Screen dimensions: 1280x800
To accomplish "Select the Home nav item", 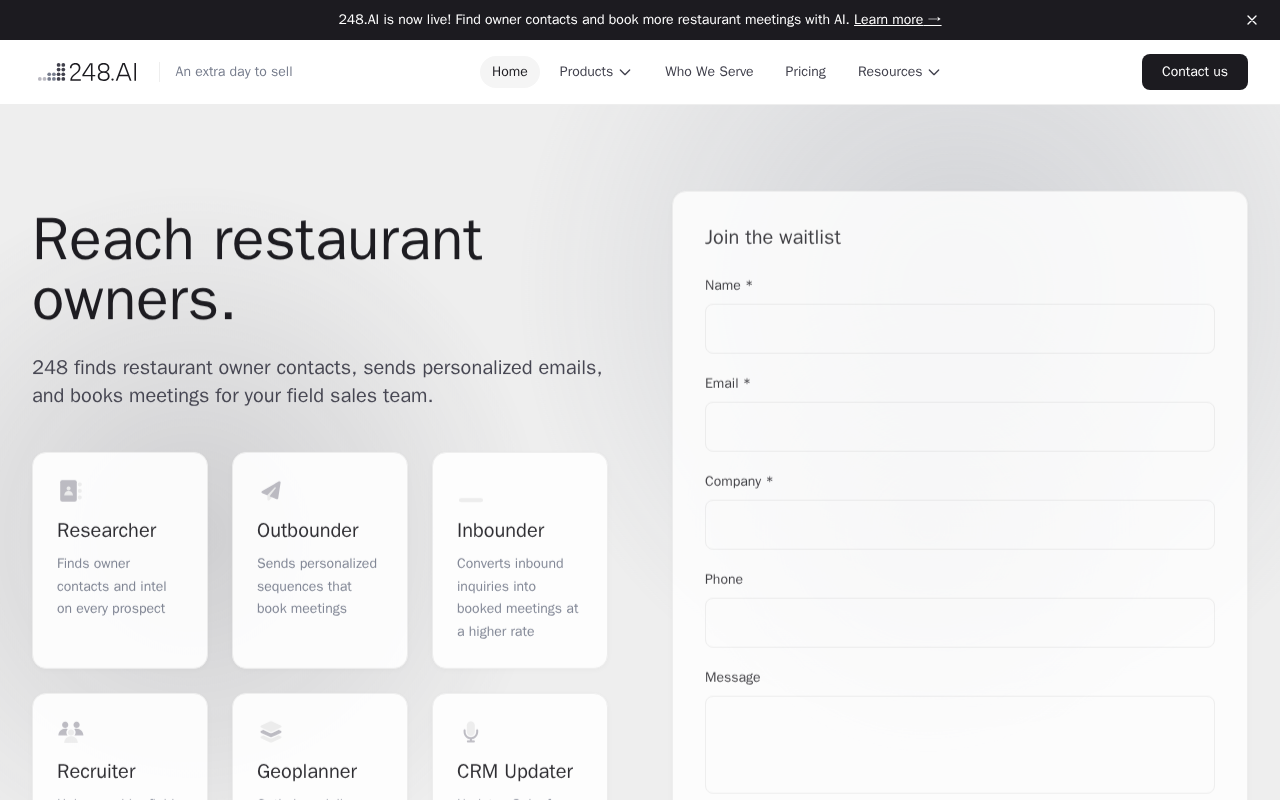I will click(510, 72).
